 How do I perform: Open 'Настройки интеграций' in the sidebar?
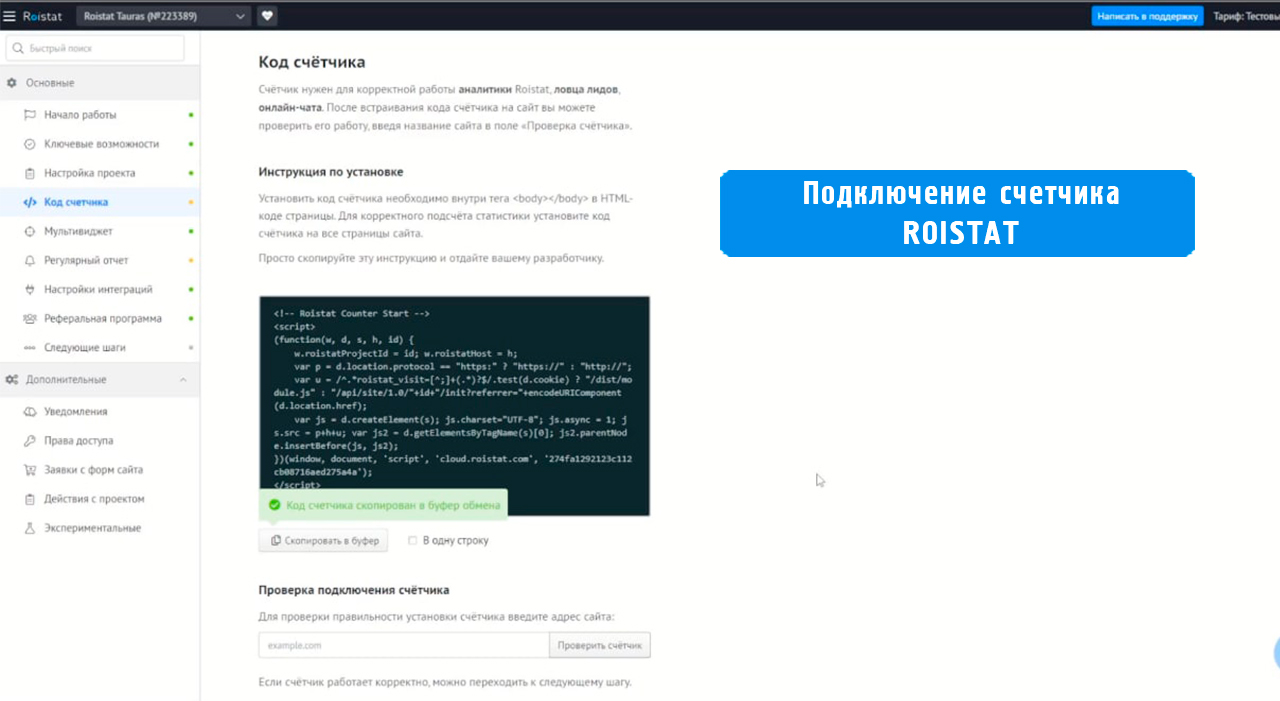click(100, 289)
